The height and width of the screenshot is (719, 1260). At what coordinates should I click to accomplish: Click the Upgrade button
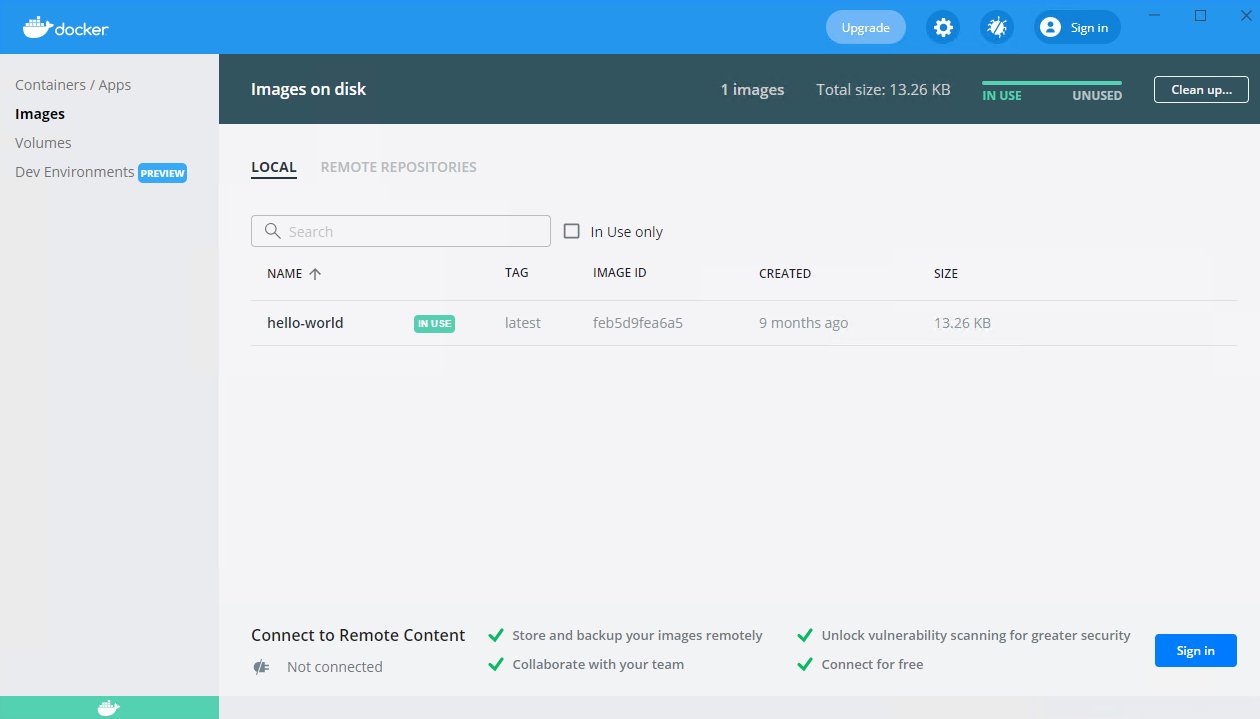click(x=865, y=28)
